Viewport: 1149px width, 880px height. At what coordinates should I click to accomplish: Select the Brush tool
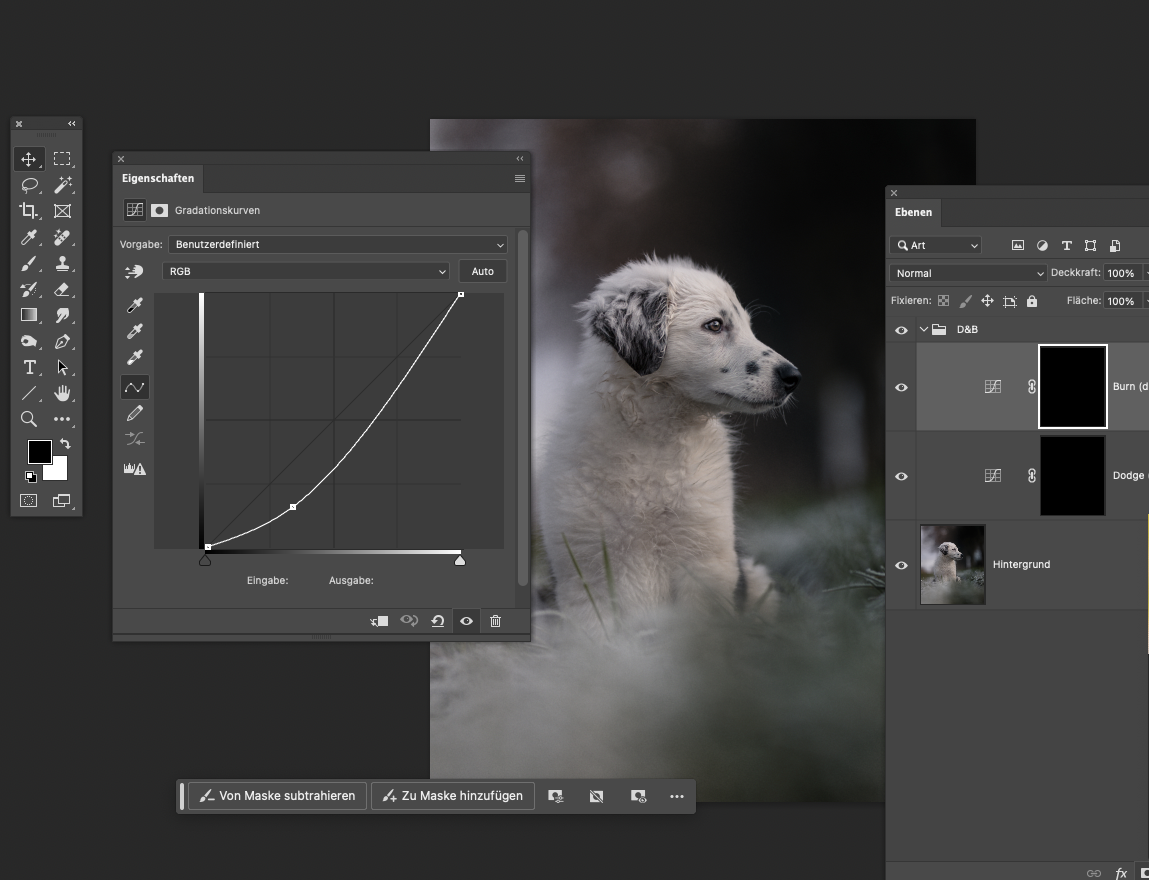click(29, 264)
